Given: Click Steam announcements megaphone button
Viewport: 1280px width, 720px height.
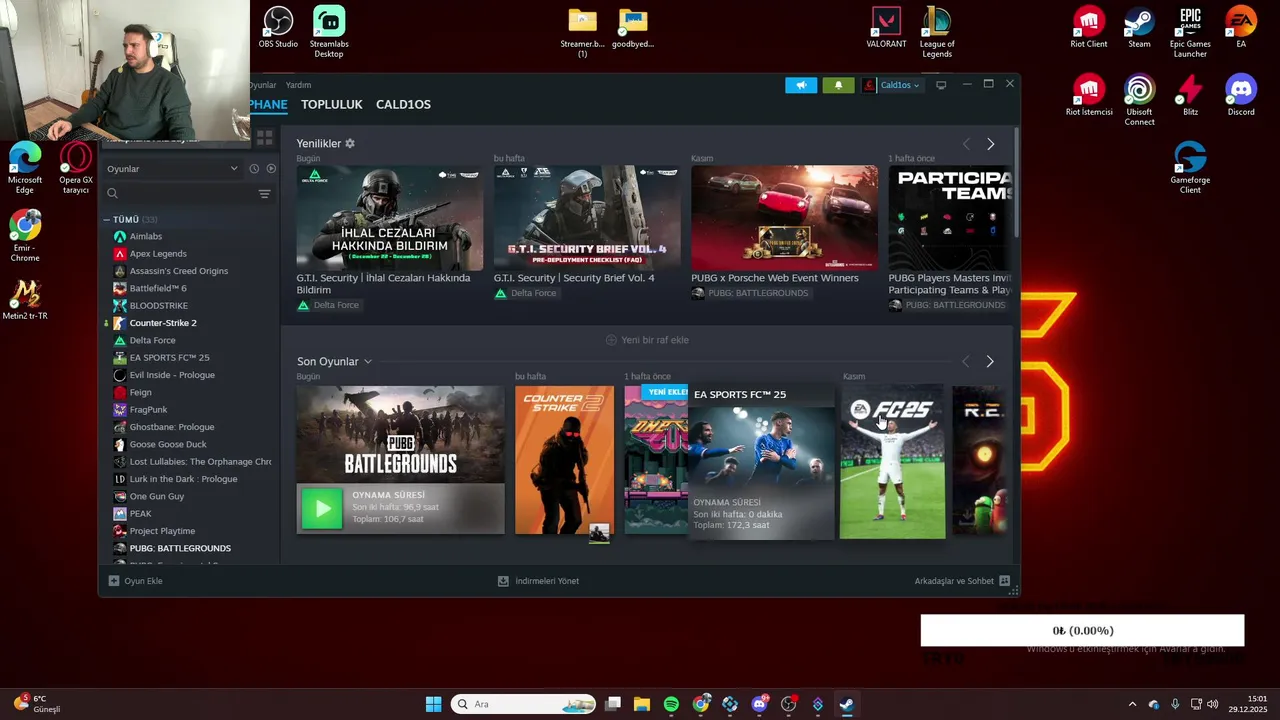Looking at the screenshot, I should coord(801,85).
